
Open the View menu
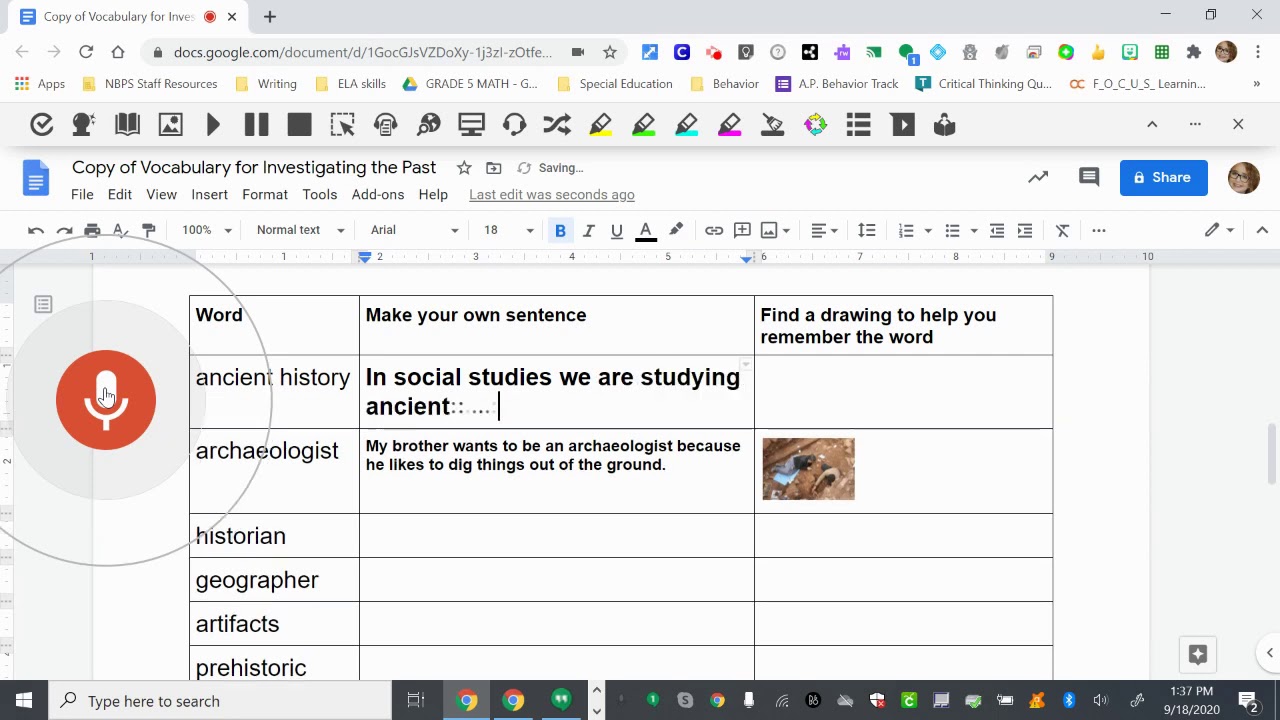(x=161, y=194)
